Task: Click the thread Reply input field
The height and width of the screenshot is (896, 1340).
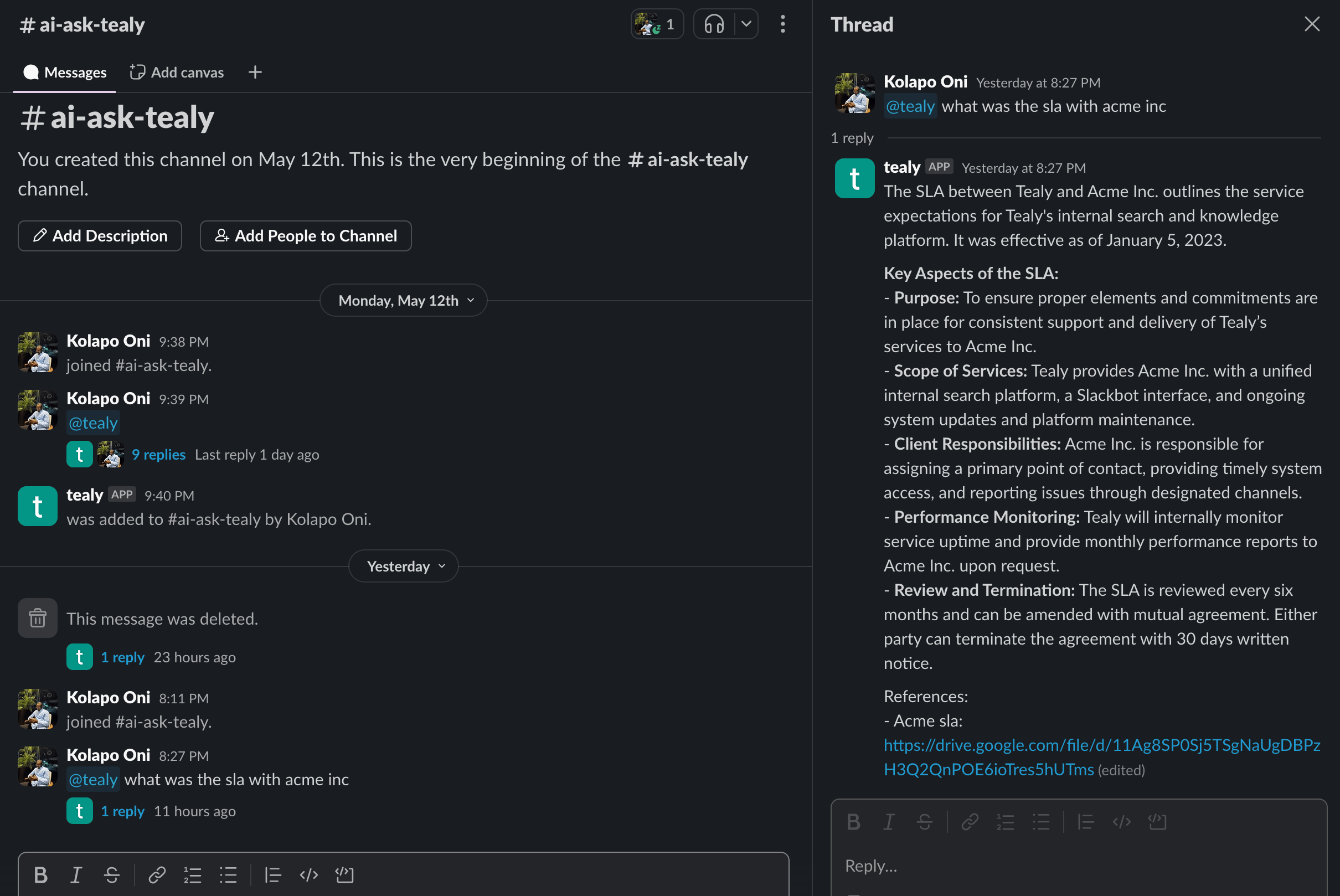Action: coord(1078,866)
